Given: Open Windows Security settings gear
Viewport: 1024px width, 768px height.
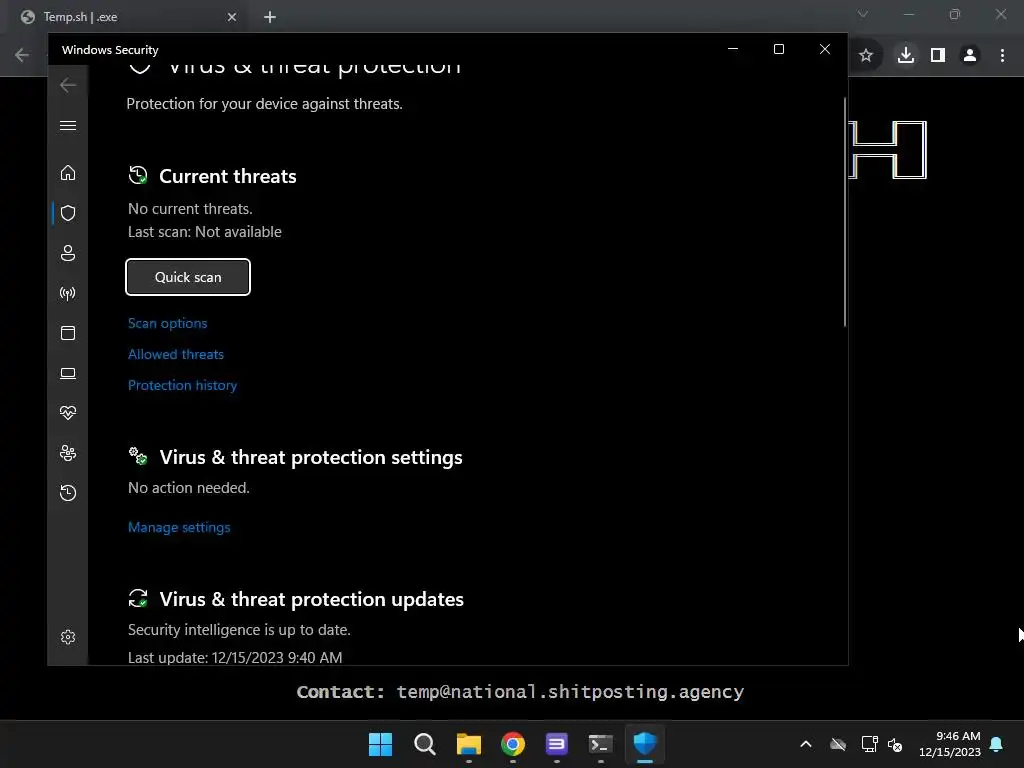Looking at the screenshot, I should [68, 637].
